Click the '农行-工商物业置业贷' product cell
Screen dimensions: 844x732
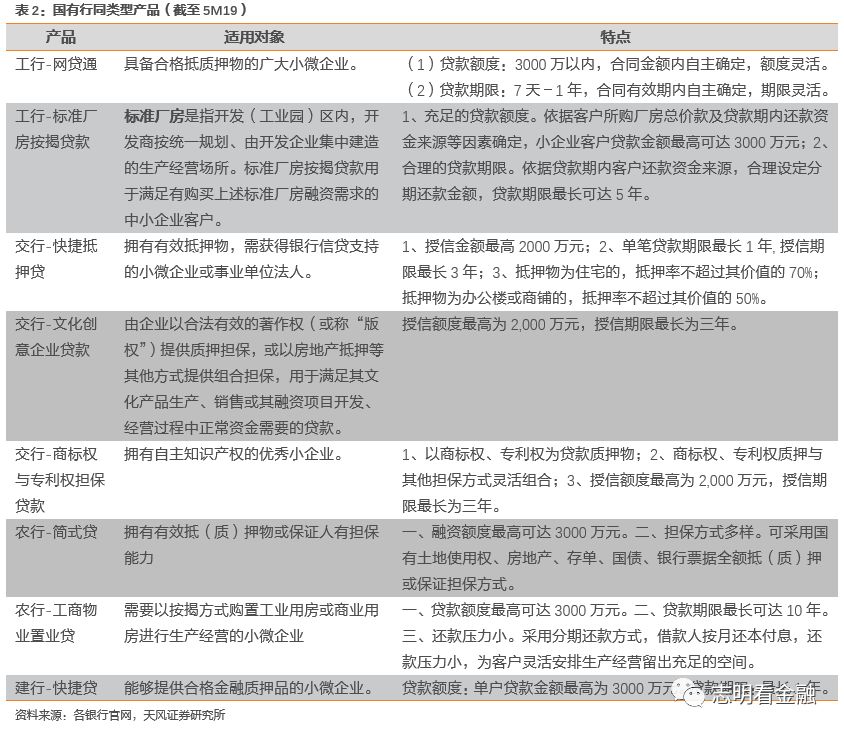coord(57,623)
